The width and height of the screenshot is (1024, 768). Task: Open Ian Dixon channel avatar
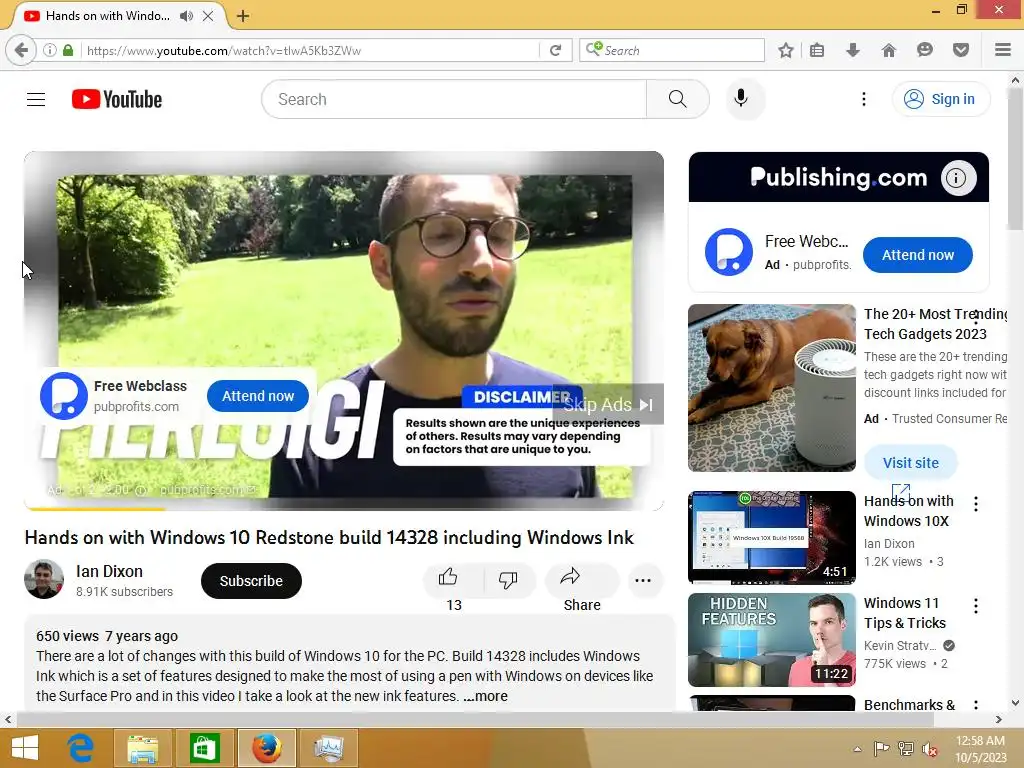[44, 579]
